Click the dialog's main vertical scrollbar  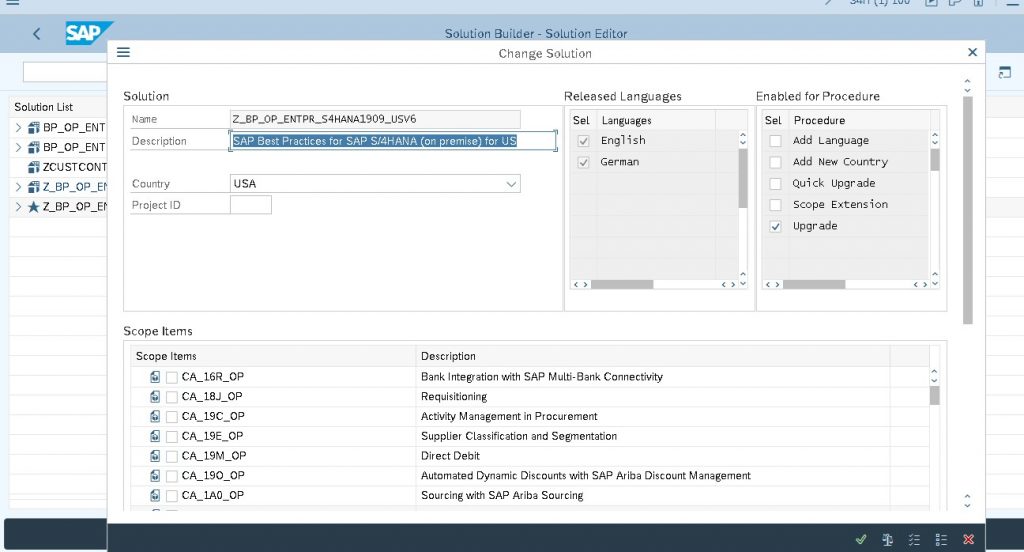967,210
